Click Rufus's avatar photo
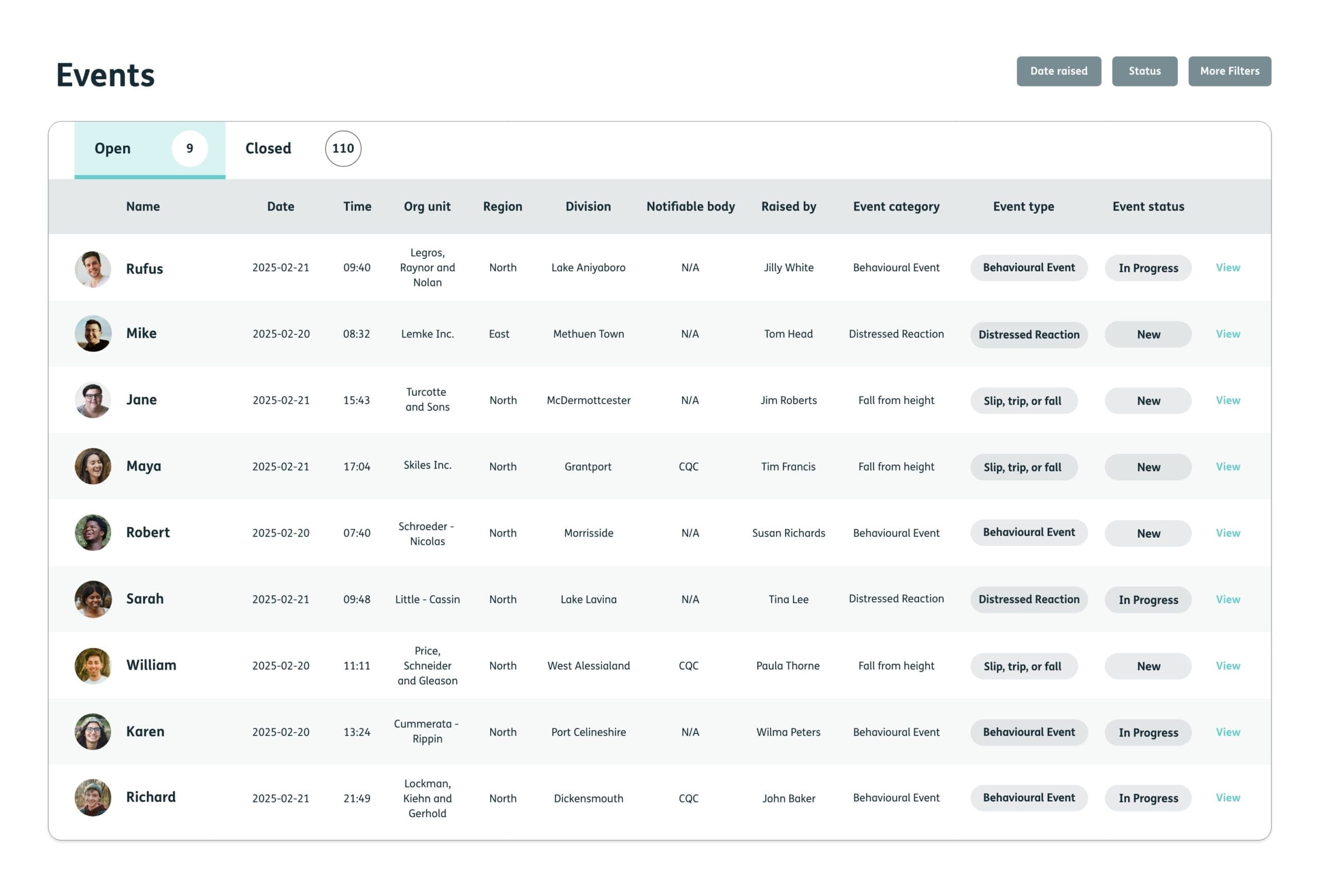 pyautogui.click(x=93, y=269)
